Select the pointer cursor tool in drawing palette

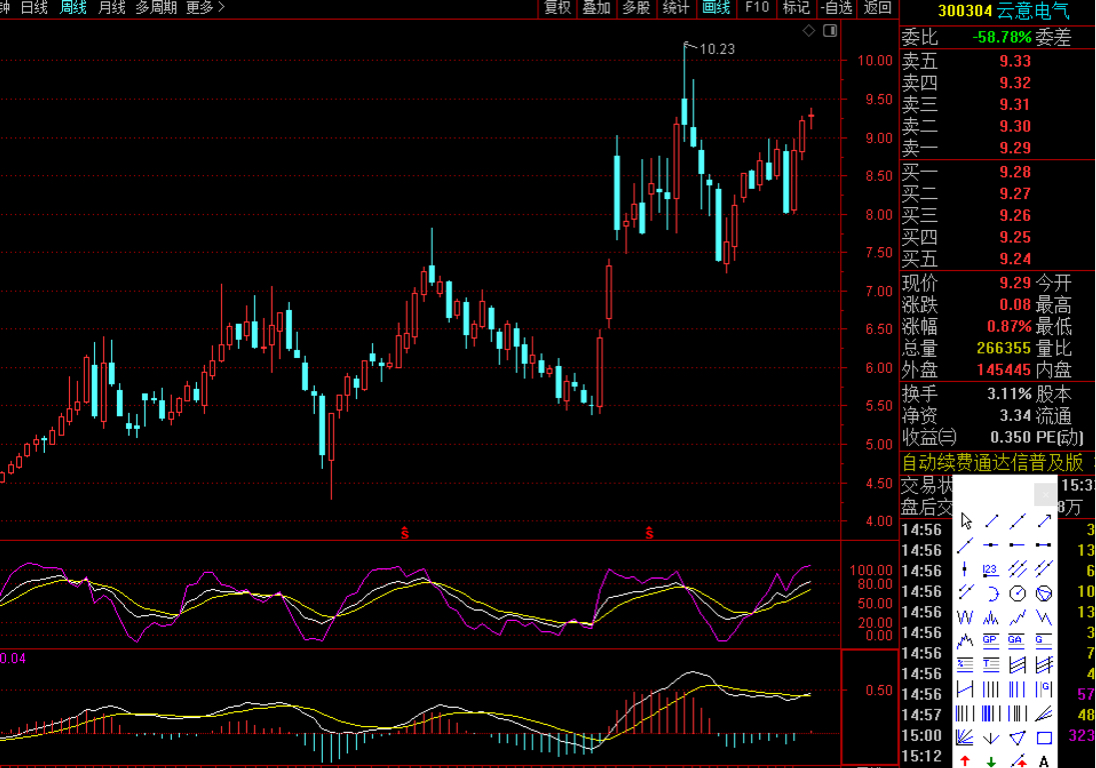click(x=966, y=521)
